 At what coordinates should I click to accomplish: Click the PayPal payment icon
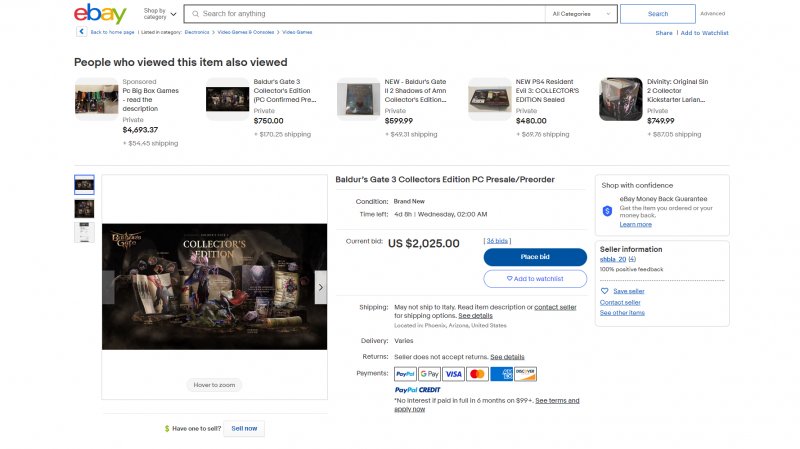(x=405, y=374)
